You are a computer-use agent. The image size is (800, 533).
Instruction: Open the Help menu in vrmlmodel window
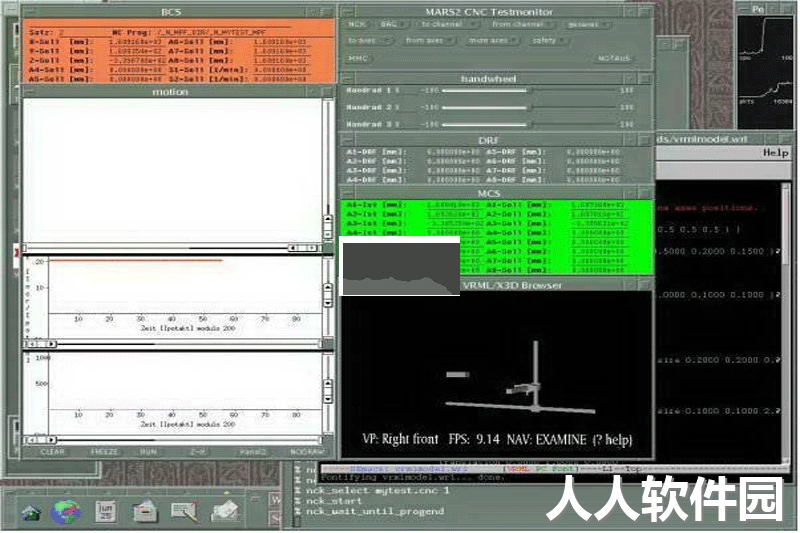(776, 153)
